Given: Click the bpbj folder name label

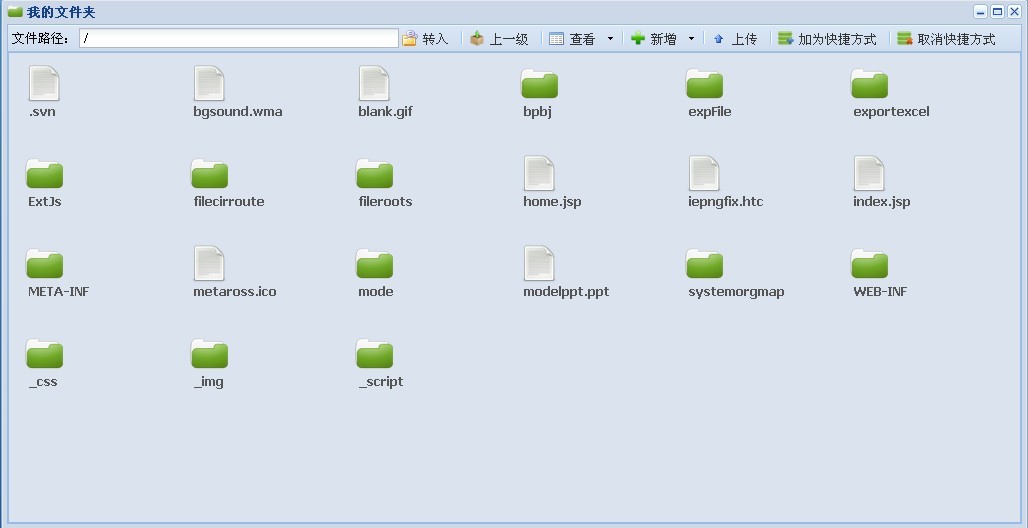Looking at the screenshot, I should [538, 112].
